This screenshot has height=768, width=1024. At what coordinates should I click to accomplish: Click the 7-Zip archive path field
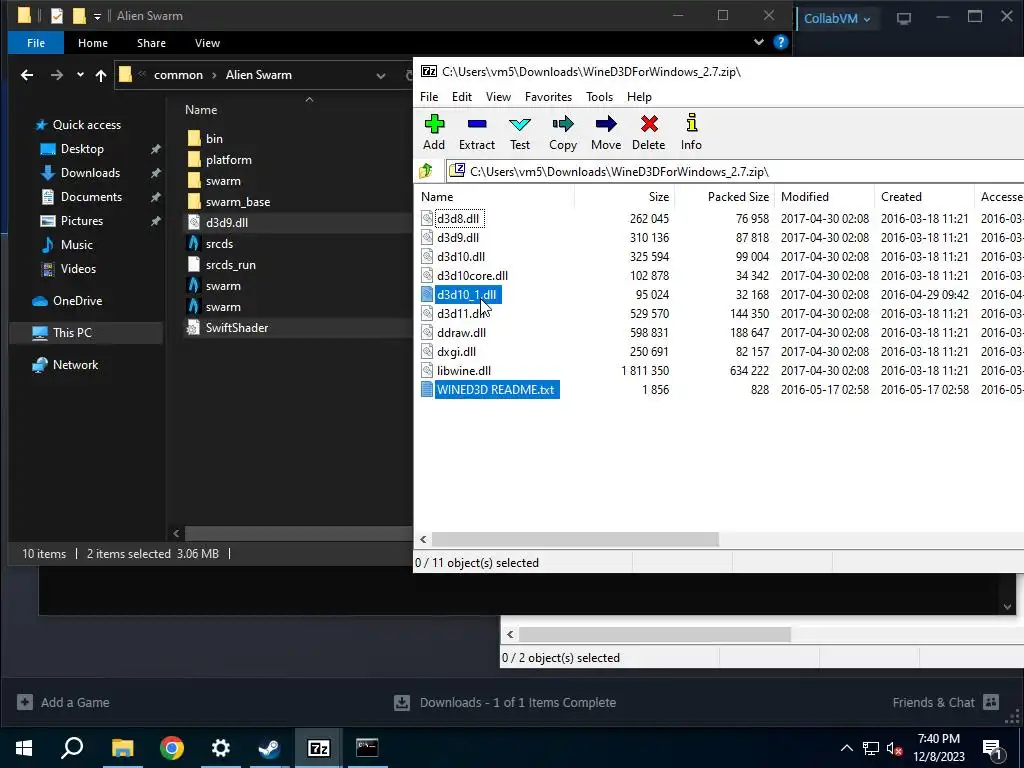coord(735,172)
